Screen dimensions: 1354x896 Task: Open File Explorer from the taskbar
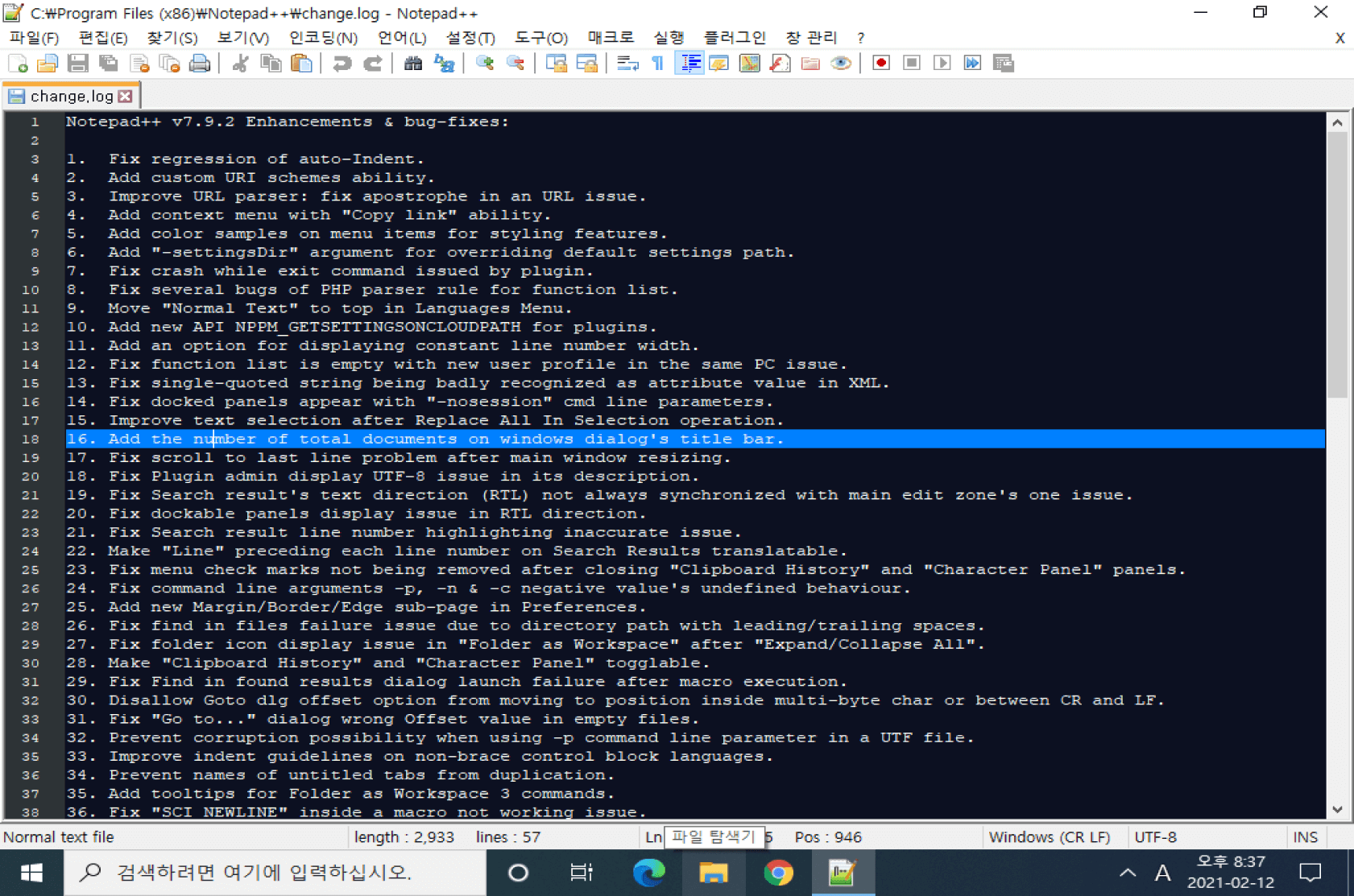pos(713,873)
